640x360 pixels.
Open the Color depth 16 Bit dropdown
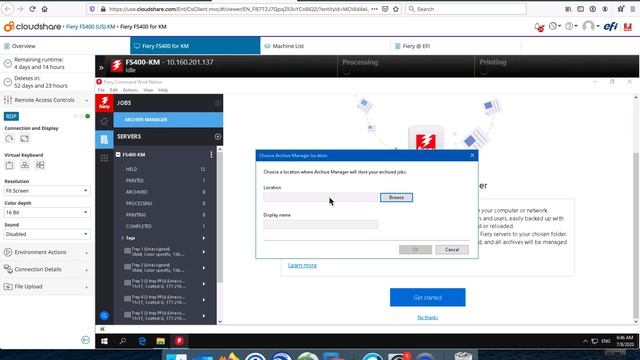(47, 212)
